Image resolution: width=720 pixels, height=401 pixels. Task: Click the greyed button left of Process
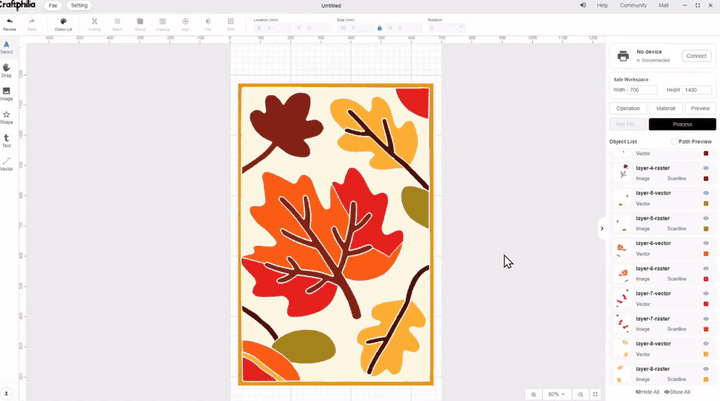(628, 124)
